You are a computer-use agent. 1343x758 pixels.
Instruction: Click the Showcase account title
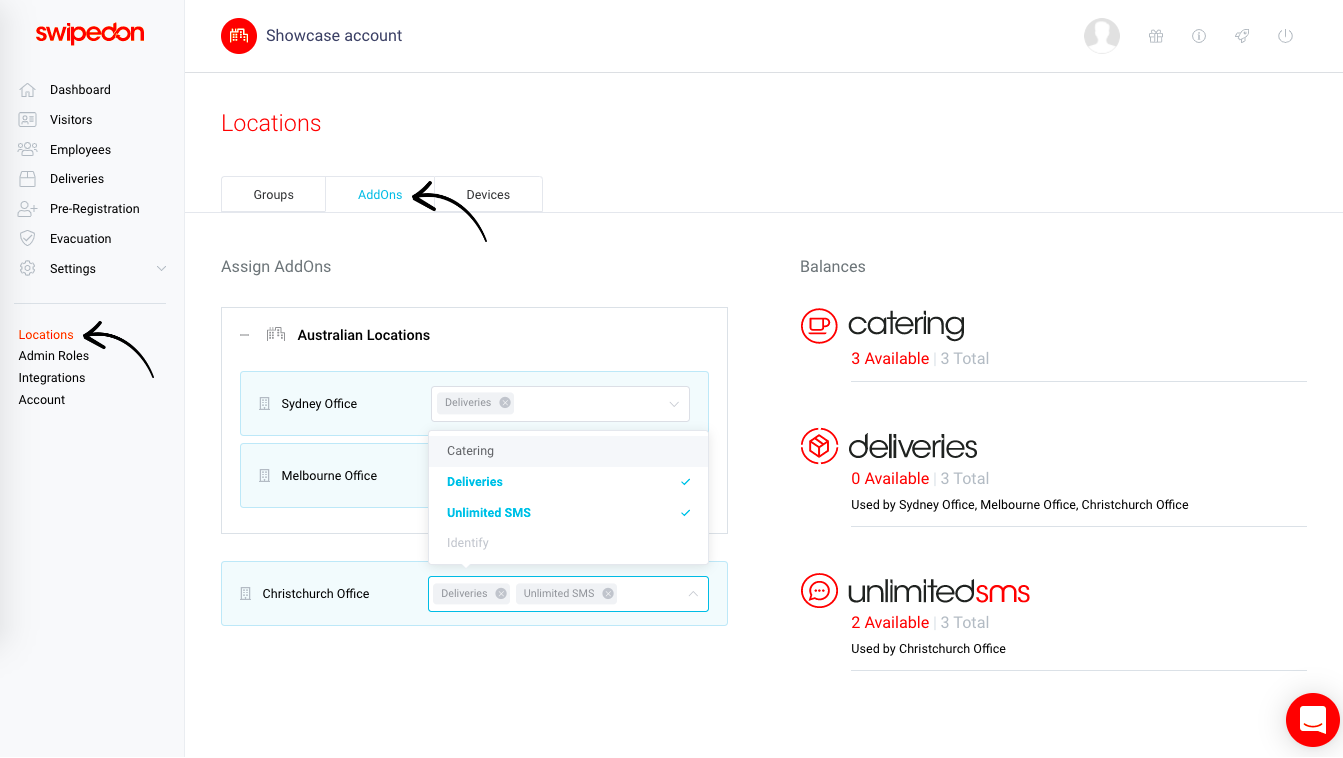pos(334,36)
